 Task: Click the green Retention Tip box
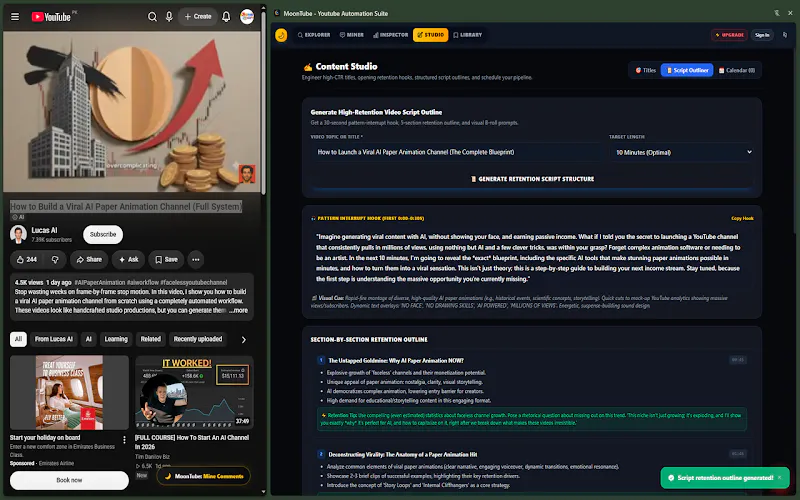[x=532, y=419]
